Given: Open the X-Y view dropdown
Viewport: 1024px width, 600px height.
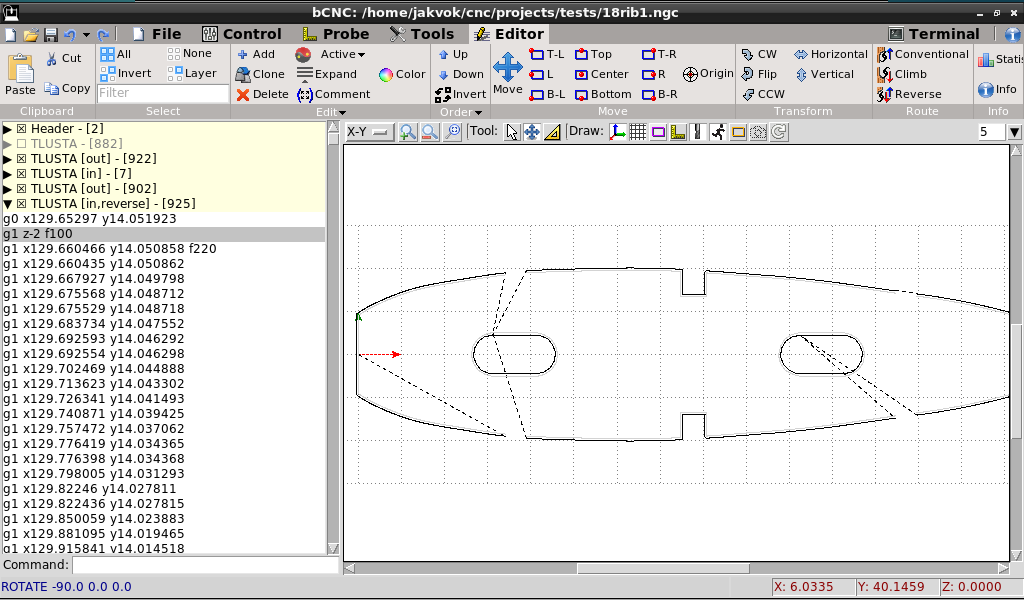Looking at the screenshot, I should [369, 132].
